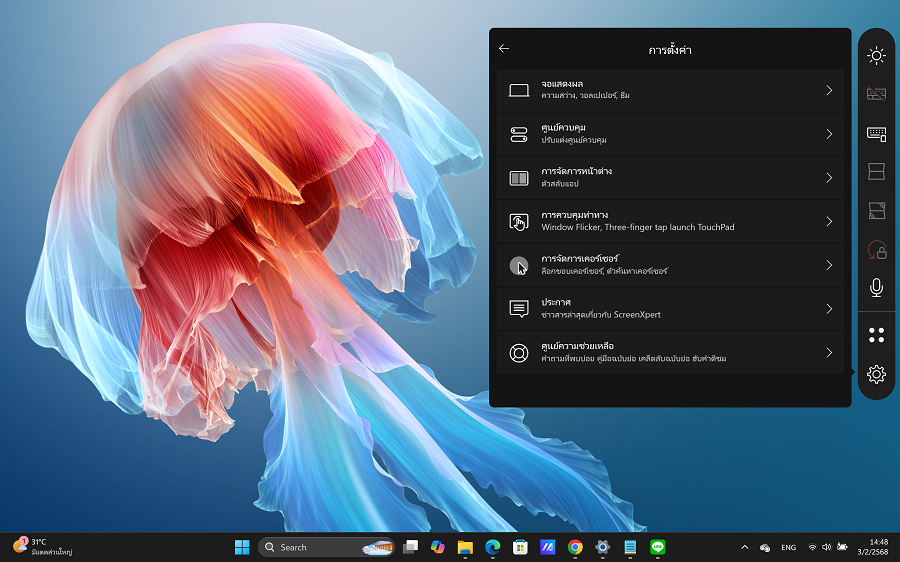Click the dual-screen layout icon
Viewport: 900px width, 562px height.
(x=876, y=172)
